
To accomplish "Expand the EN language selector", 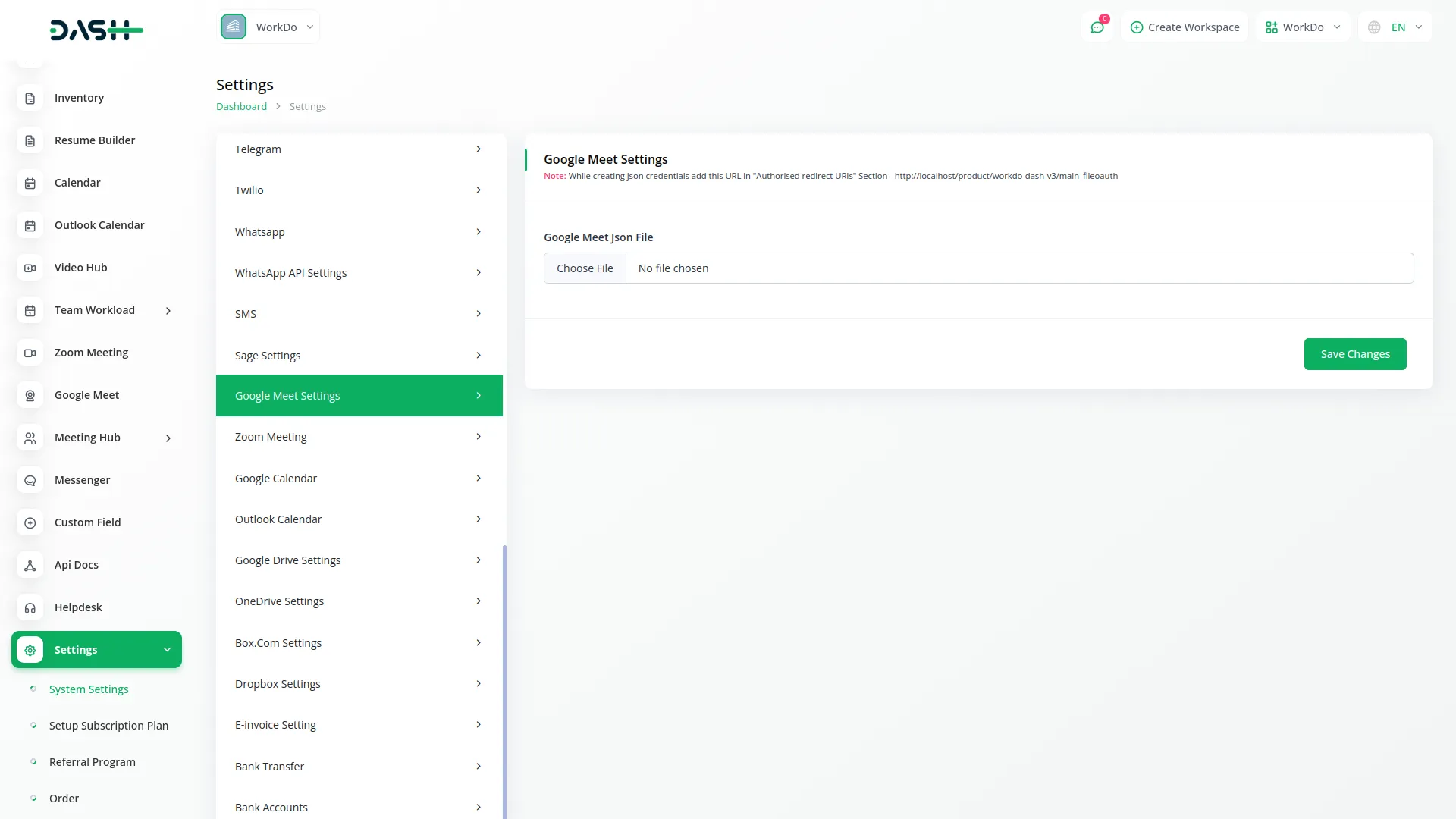I will (1394, 27).
